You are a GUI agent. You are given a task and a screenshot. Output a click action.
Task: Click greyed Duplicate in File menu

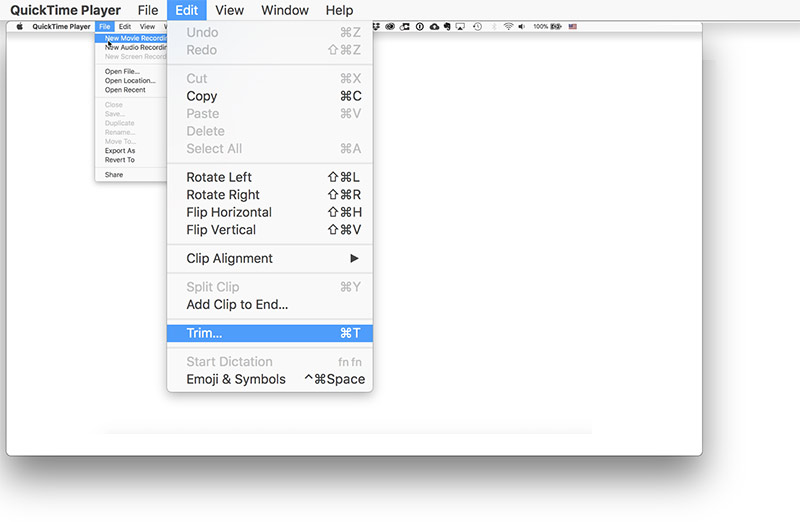click(131, 123)
